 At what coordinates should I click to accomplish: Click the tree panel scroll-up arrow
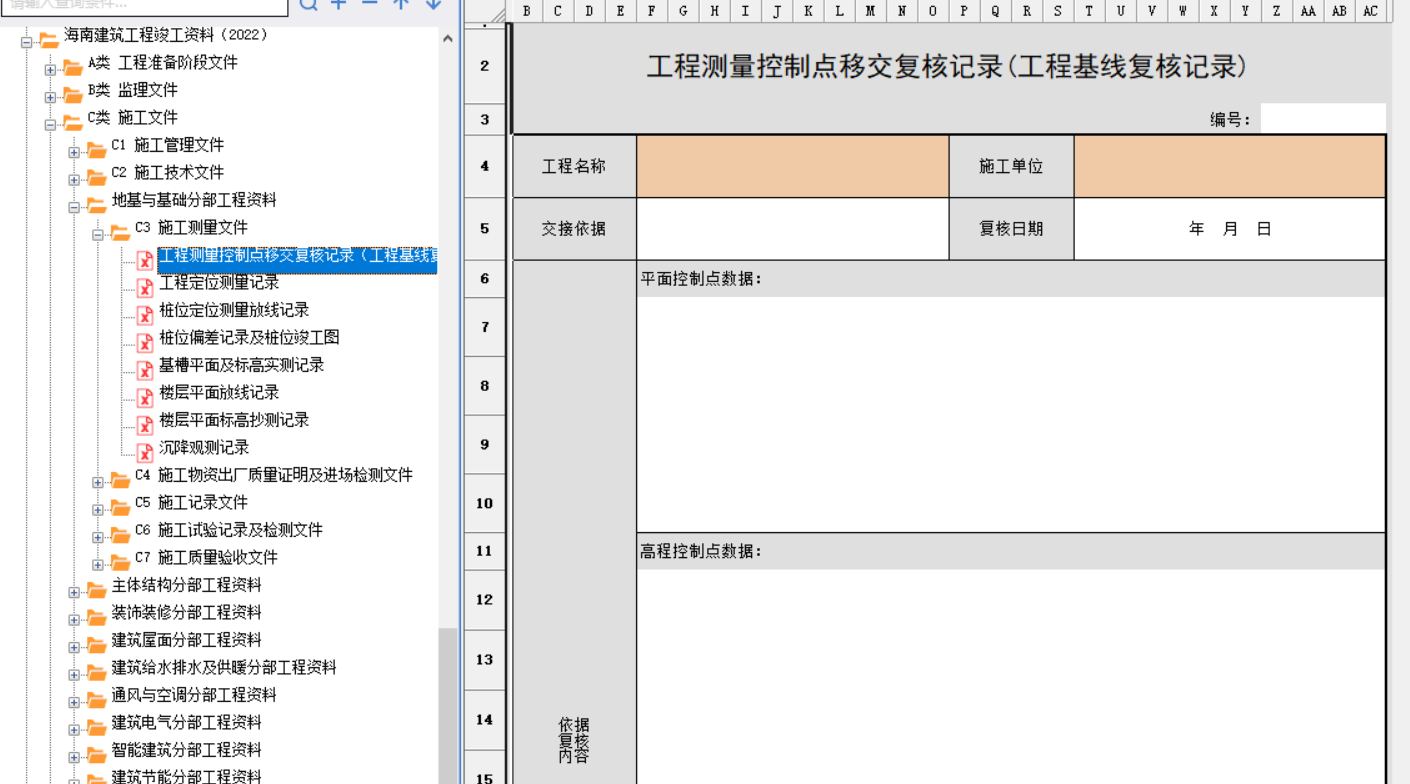(x=448, y=38)
